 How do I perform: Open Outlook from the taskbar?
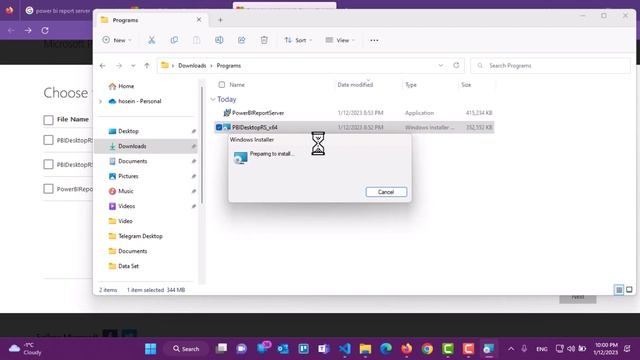[283, 349]
